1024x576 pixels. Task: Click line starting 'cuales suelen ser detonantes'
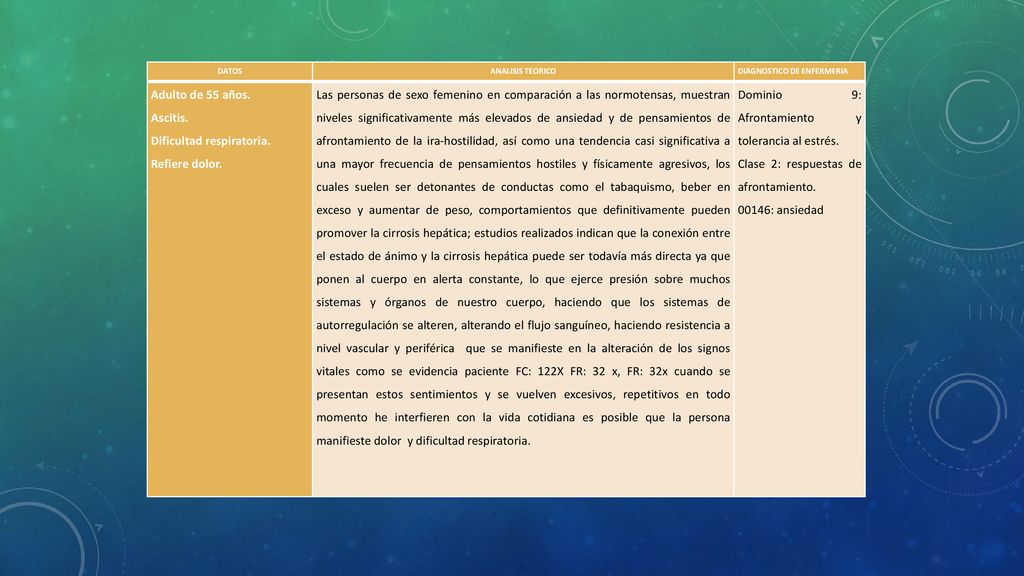(523, 187)
